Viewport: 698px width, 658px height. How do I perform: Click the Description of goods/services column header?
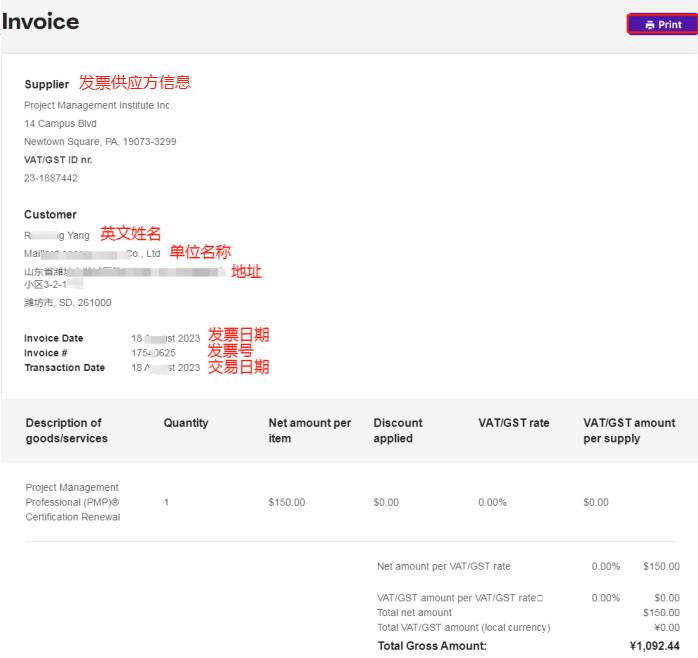tap(66, 430)
